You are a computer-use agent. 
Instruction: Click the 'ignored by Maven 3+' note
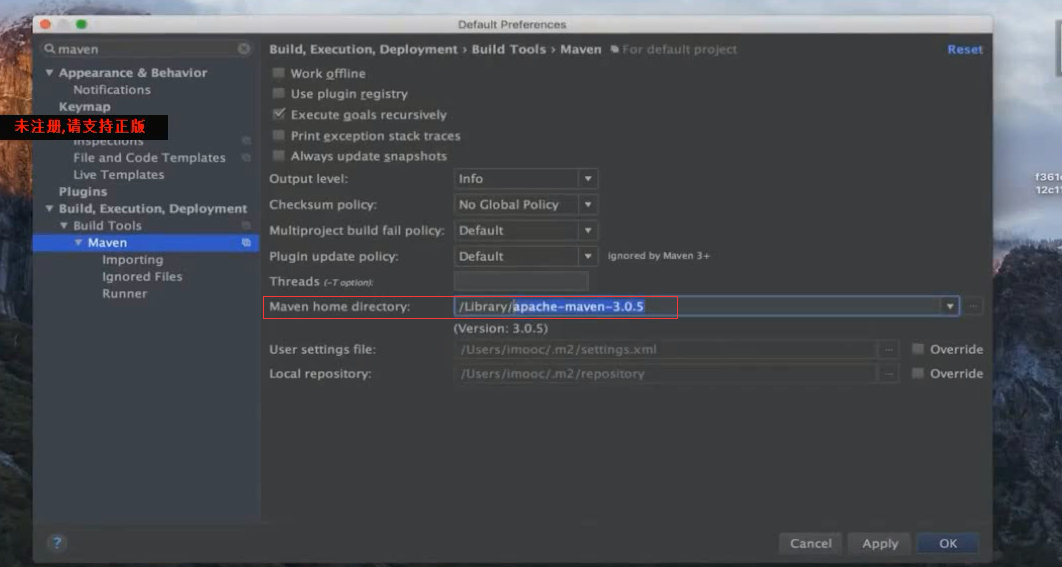coord(659,256)
